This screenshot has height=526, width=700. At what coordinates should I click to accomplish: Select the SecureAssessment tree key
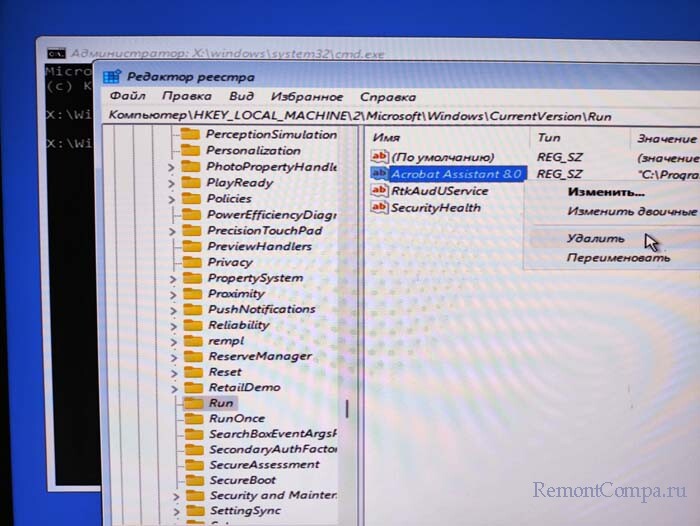[265, 464]
